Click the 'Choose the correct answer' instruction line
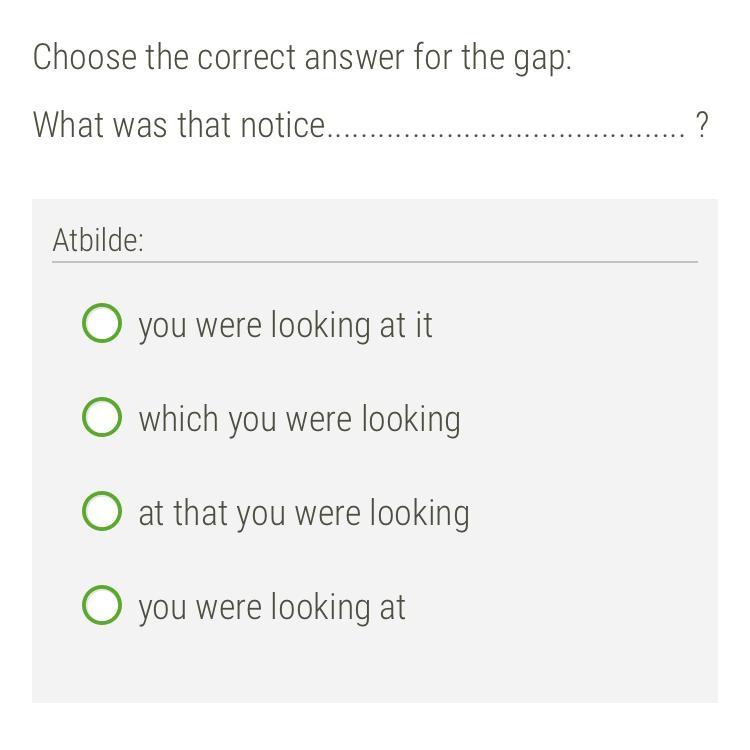 point(302,57)
